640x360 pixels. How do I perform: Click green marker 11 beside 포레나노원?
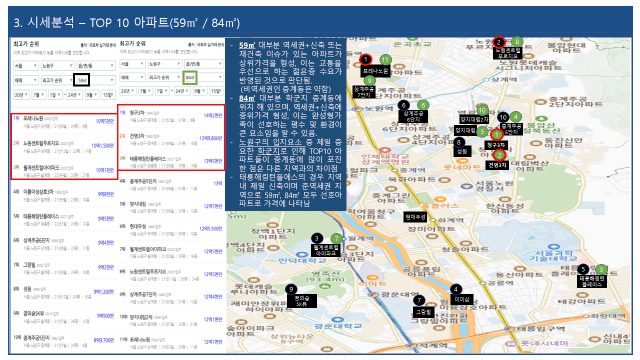[385, 60]
